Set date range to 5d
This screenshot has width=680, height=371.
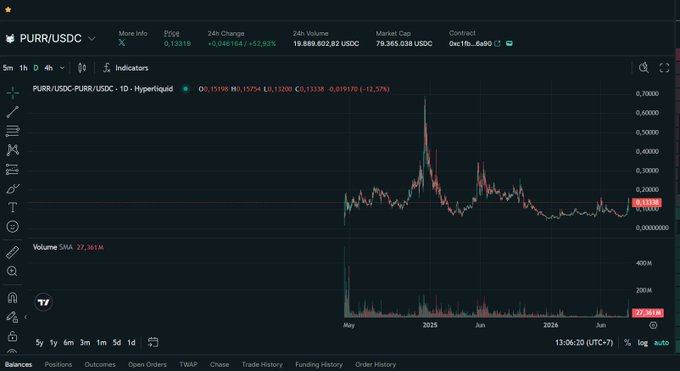(117, 343)
